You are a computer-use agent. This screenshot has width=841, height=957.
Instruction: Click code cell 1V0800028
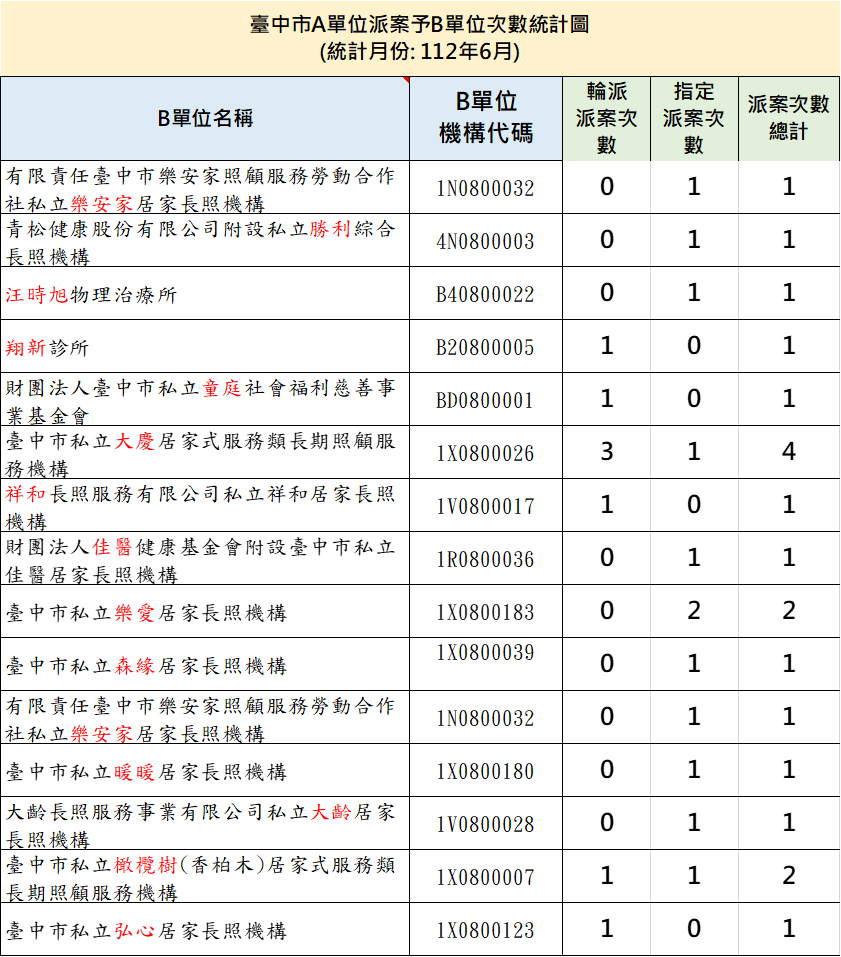tap(486, 825)
